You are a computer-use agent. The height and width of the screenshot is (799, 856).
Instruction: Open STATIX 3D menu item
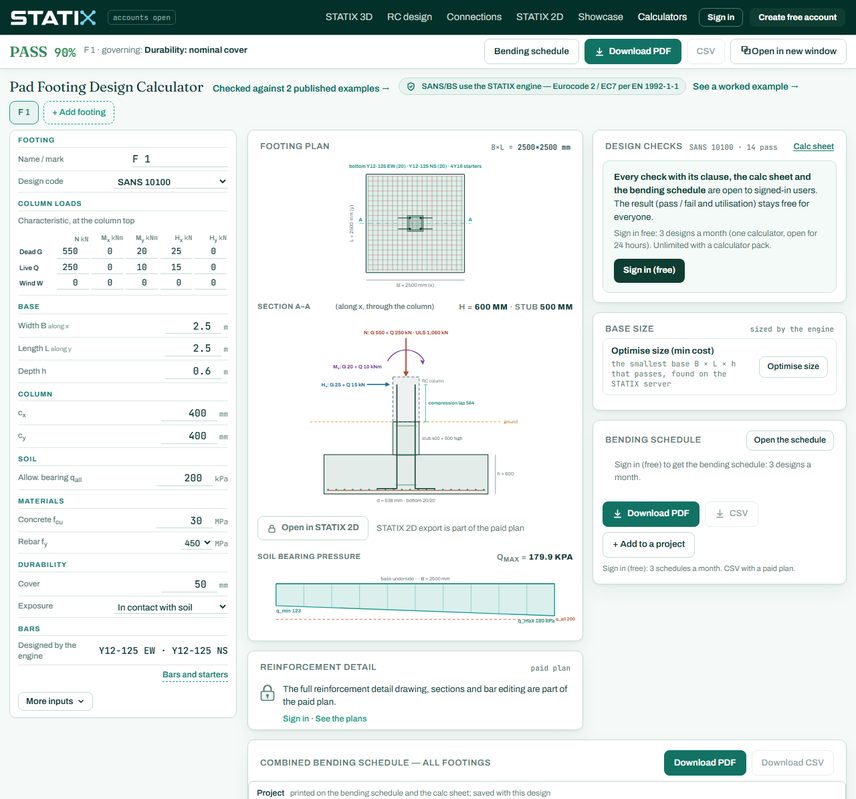(x=349, y=17)
